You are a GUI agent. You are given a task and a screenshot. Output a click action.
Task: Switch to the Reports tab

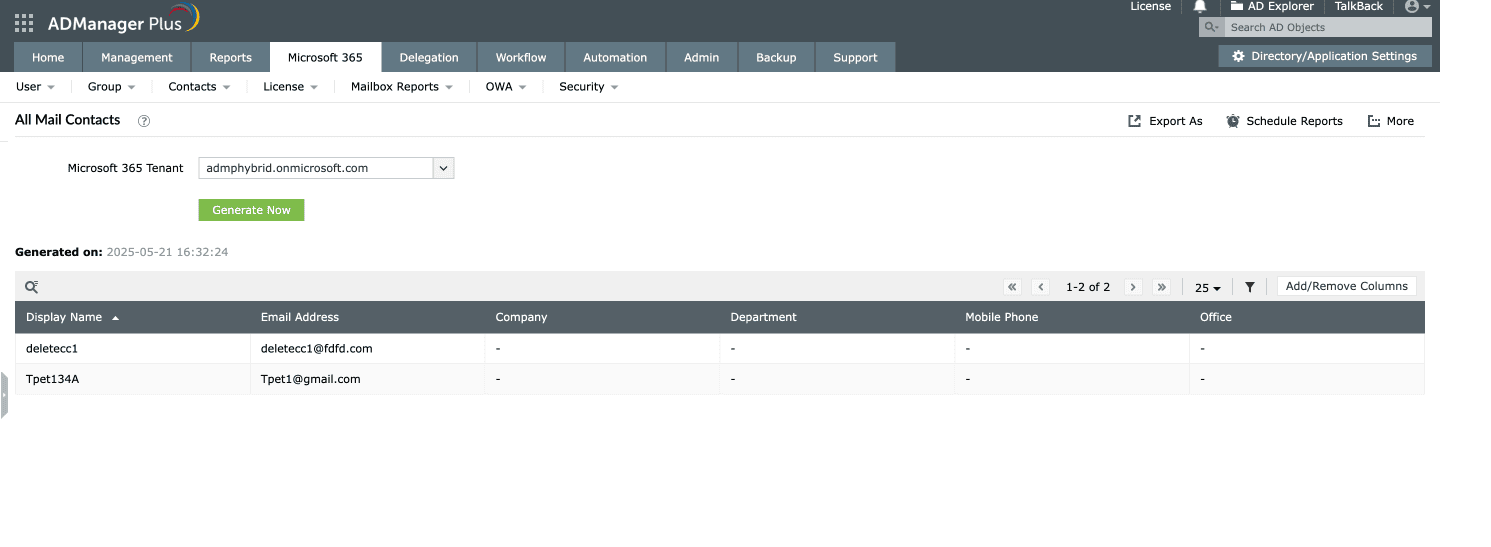231,57
